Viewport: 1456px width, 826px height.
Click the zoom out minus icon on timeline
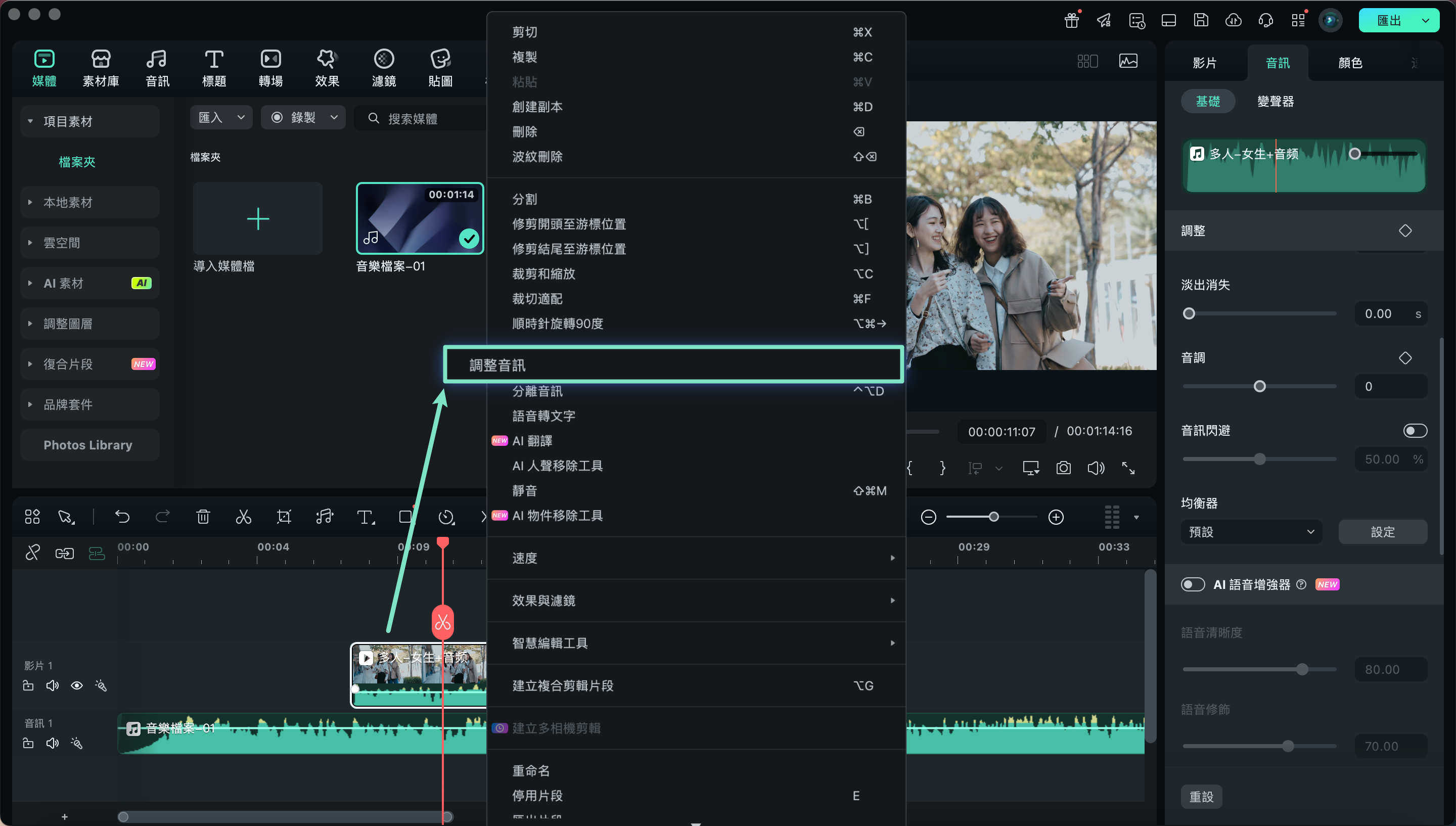[929, 517]
